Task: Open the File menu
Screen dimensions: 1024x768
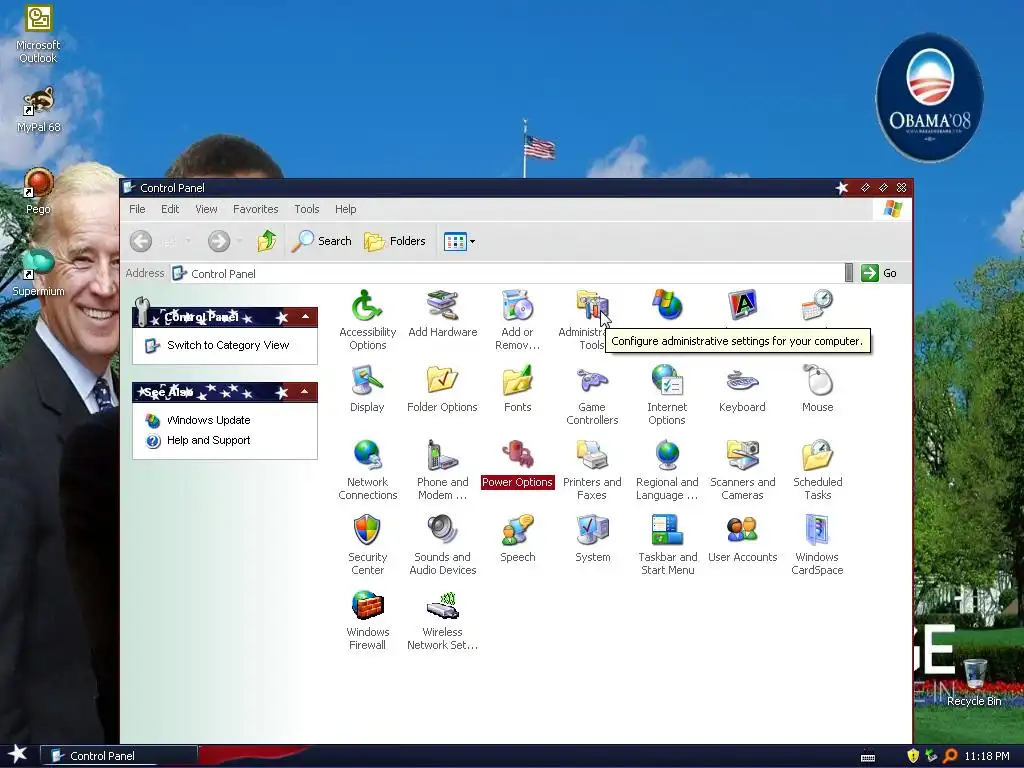Action: point(137,209)
